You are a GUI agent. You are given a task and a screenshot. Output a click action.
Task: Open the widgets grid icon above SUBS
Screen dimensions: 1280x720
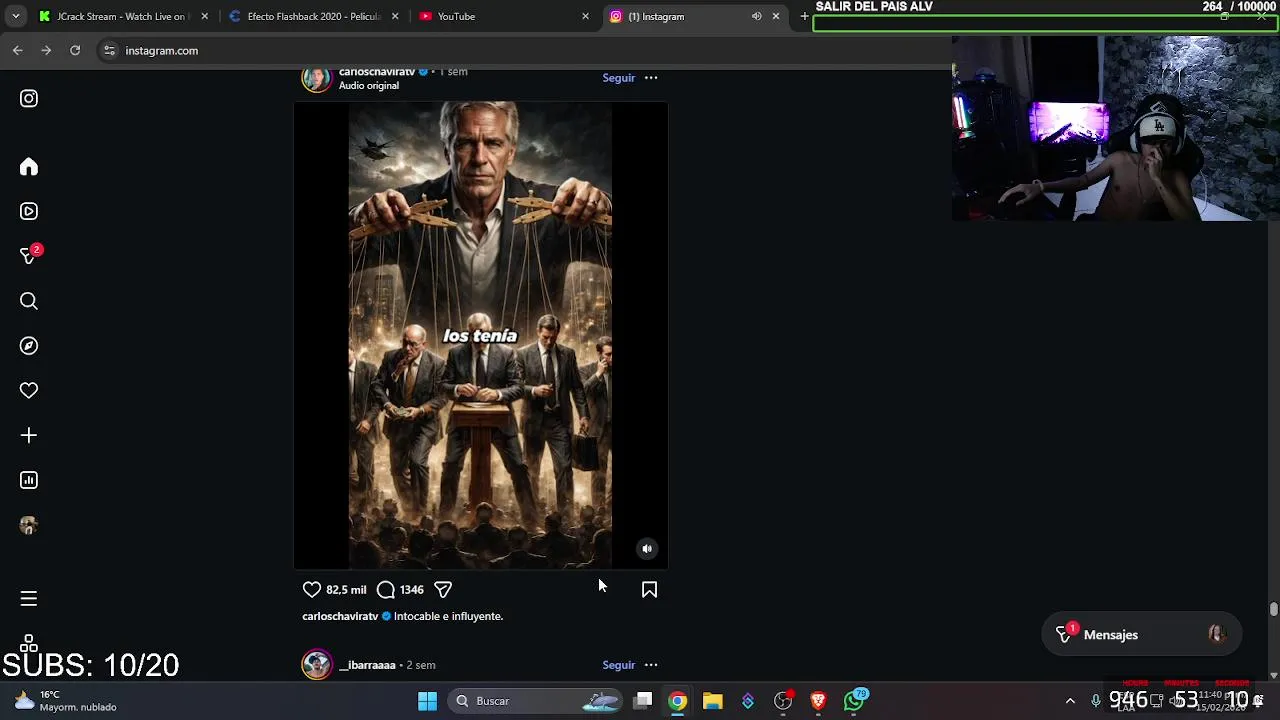[29, 642]
